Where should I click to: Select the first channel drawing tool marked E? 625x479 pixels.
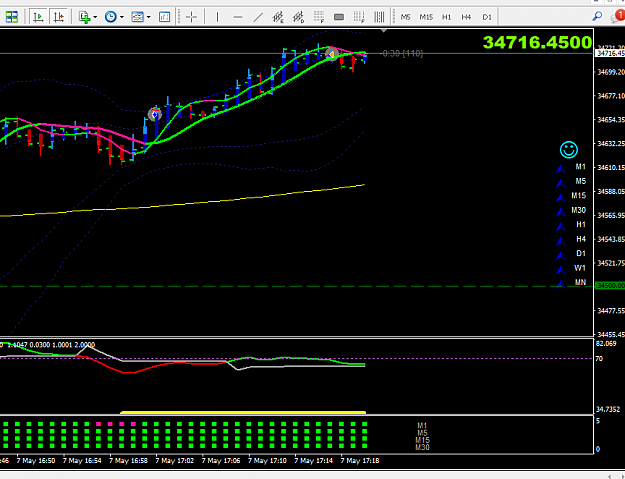click(x=278, y=17)
